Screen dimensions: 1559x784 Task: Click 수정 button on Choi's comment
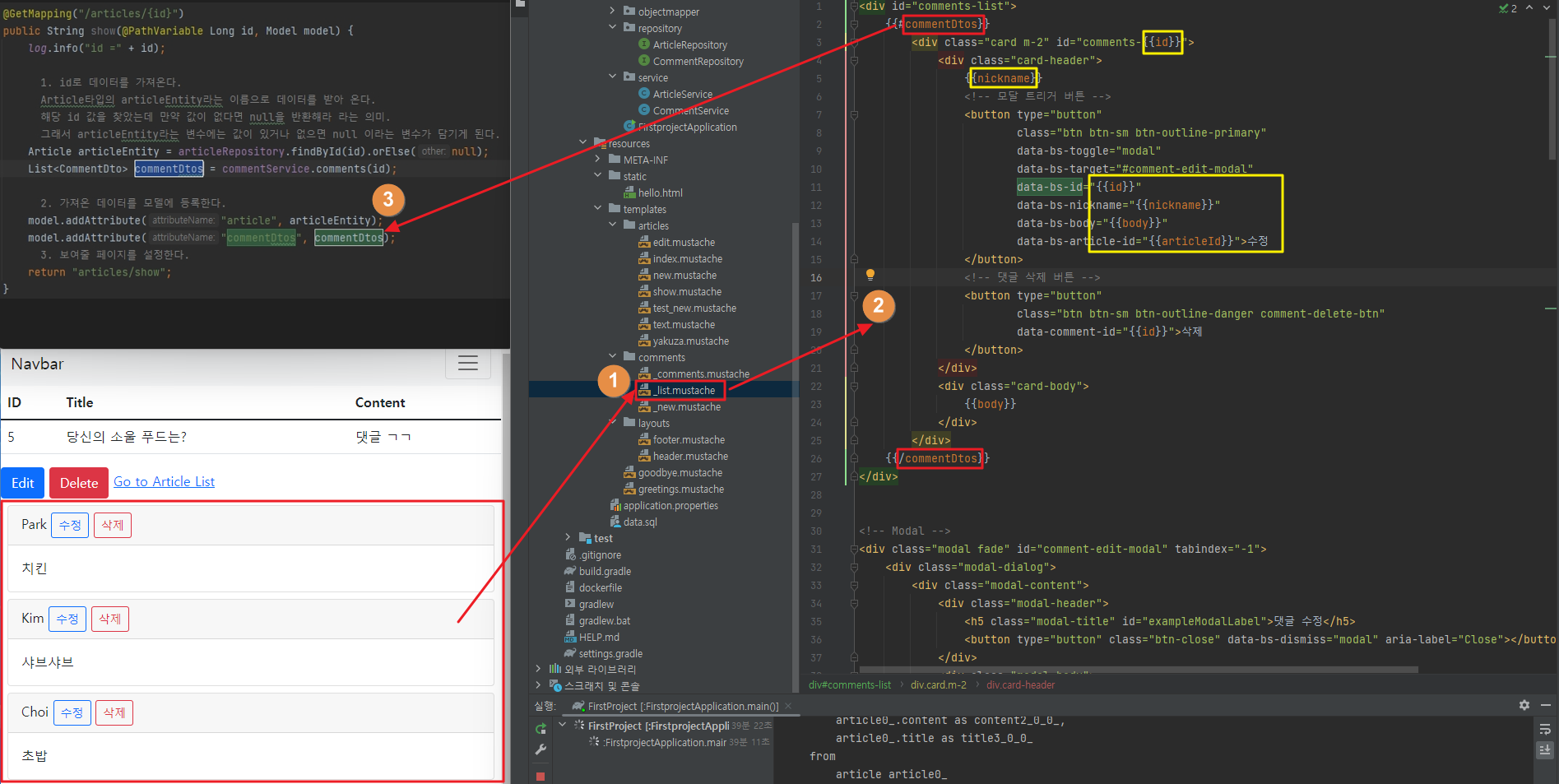(72, 712)
